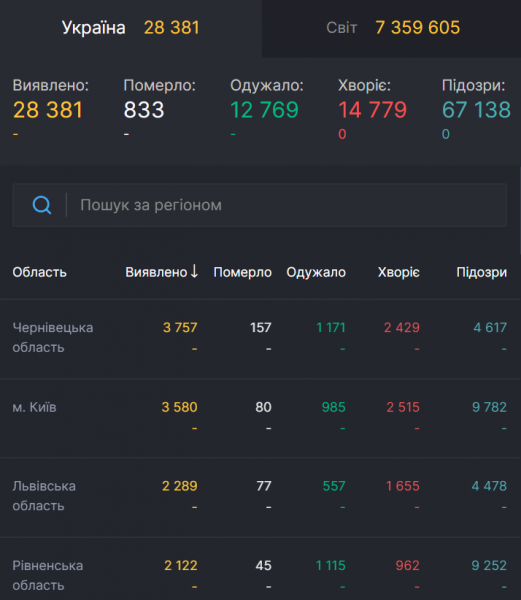Click the 962 sick cell for Рівненська
Viewport: 521px width, 600px height.
click(407, 566)
